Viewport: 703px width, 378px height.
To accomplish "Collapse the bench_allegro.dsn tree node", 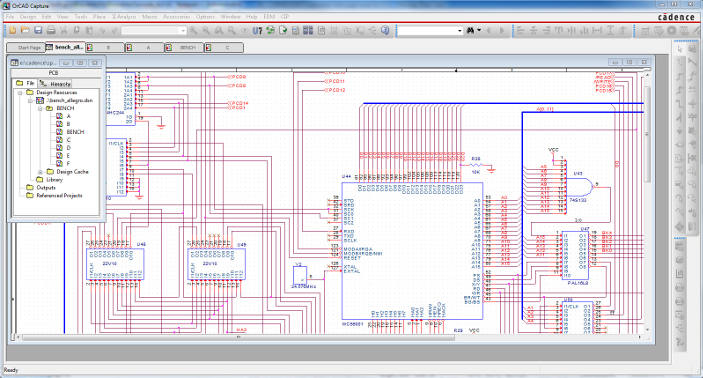I will coord(30,100).
